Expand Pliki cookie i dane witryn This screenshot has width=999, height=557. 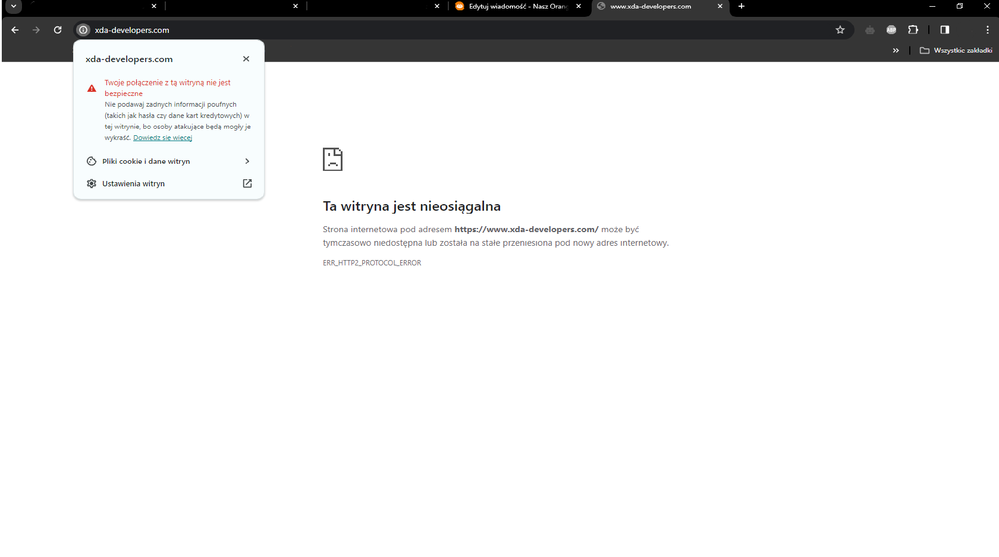(168, 161)
